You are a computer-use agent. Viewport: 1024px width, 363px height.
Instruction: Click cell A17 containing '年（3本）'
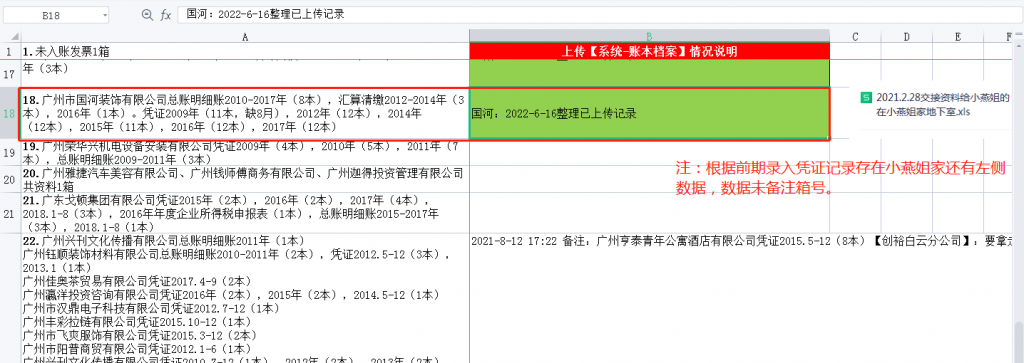point(246,74)
